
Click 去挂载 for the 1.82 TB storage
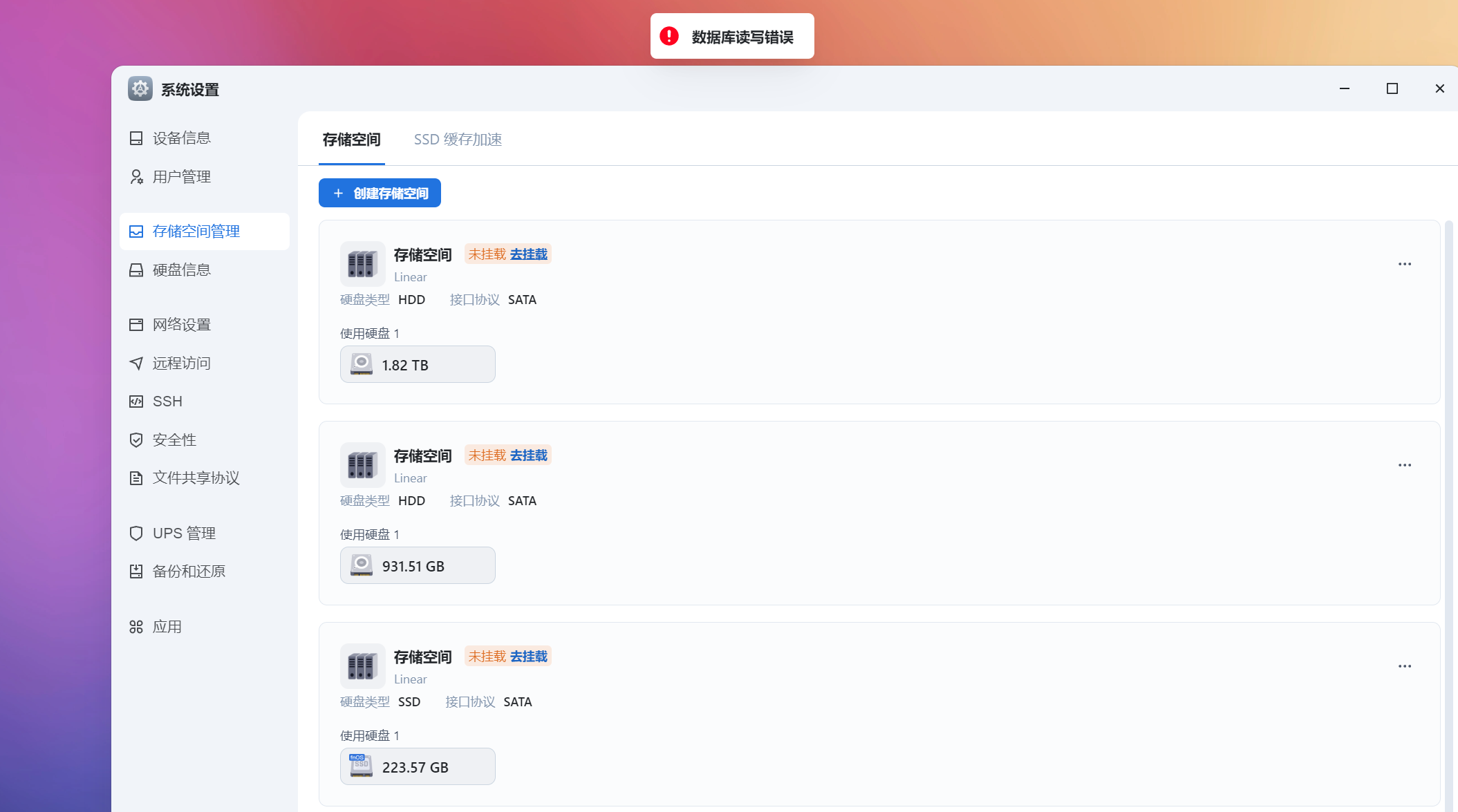[x=529, y=254]
